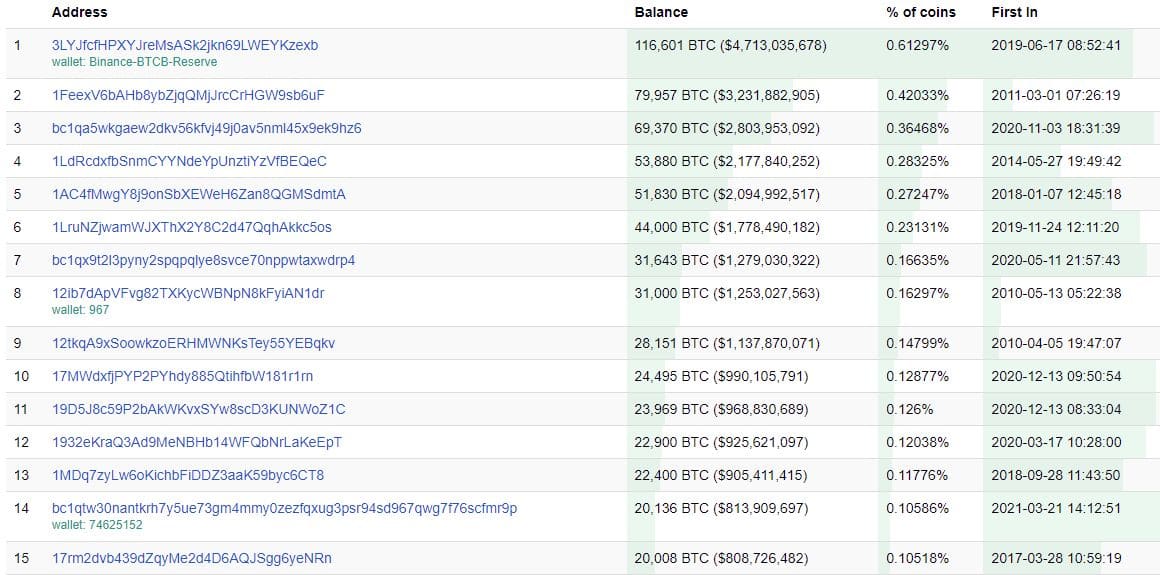Open address 1932eKraQ3Ad9MeNBHb14WFQbNrLaKeEpT

tap(197, 443)
